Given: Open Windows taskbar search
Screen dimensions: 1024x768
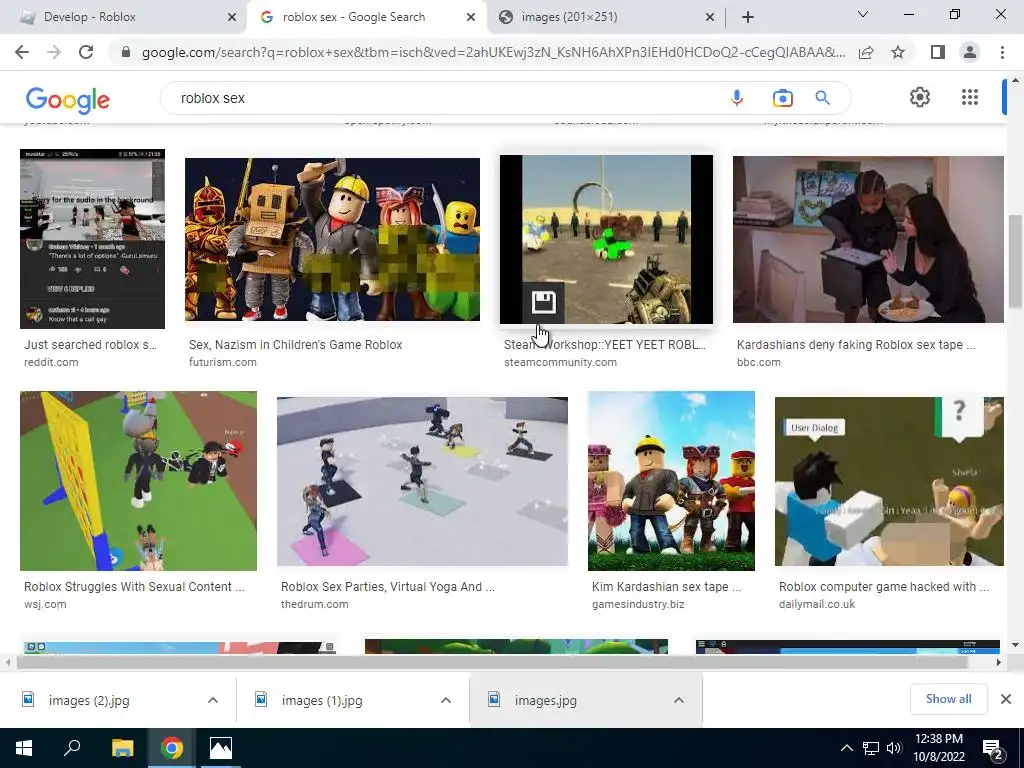Looking at the screenshot, I should 72,748.
